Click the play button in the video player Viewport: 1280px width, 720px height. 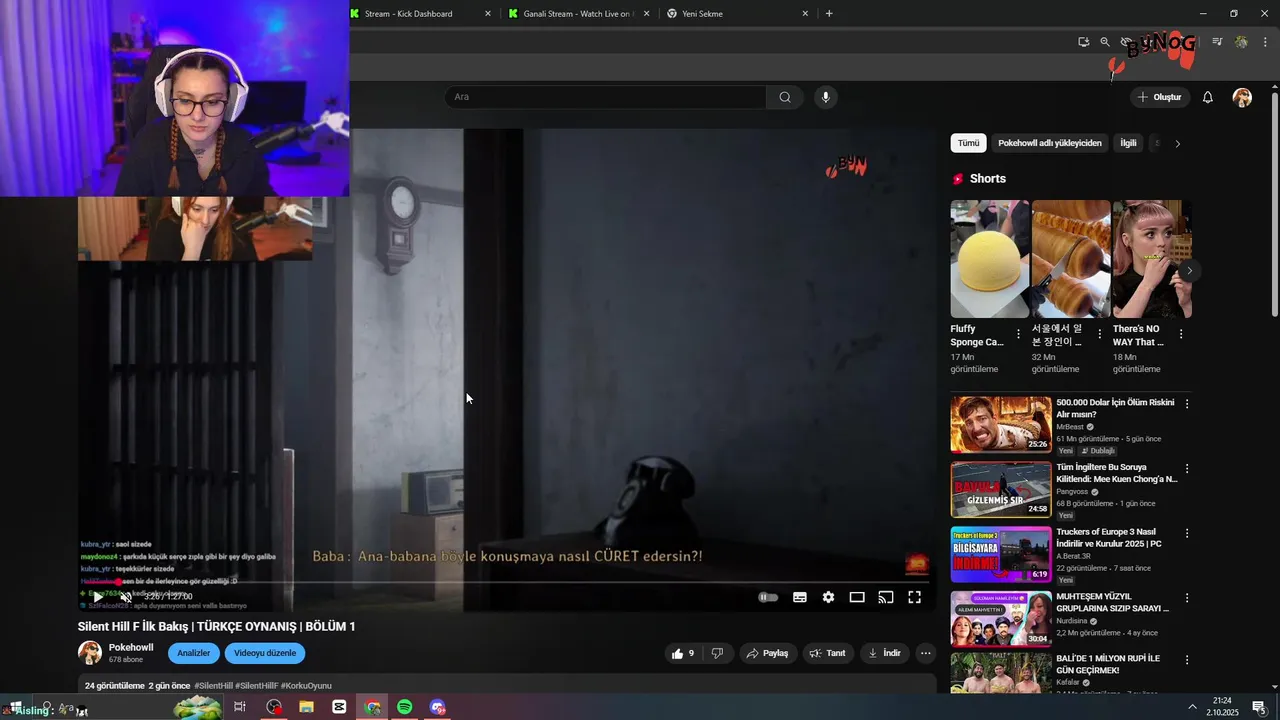tap(97, 597)
